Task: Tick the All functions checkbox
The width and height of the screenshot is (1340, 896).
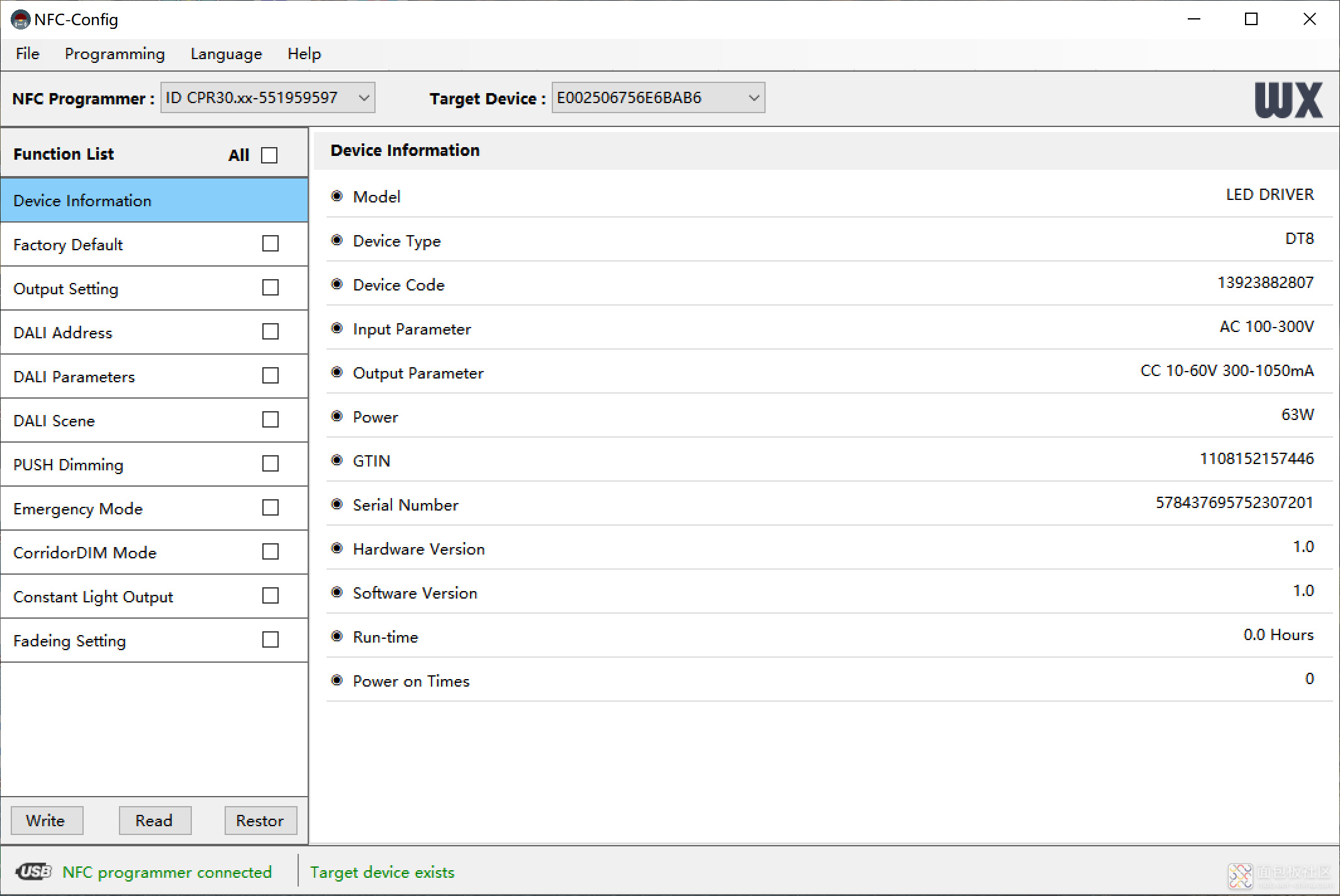Action: click(269, 155)
